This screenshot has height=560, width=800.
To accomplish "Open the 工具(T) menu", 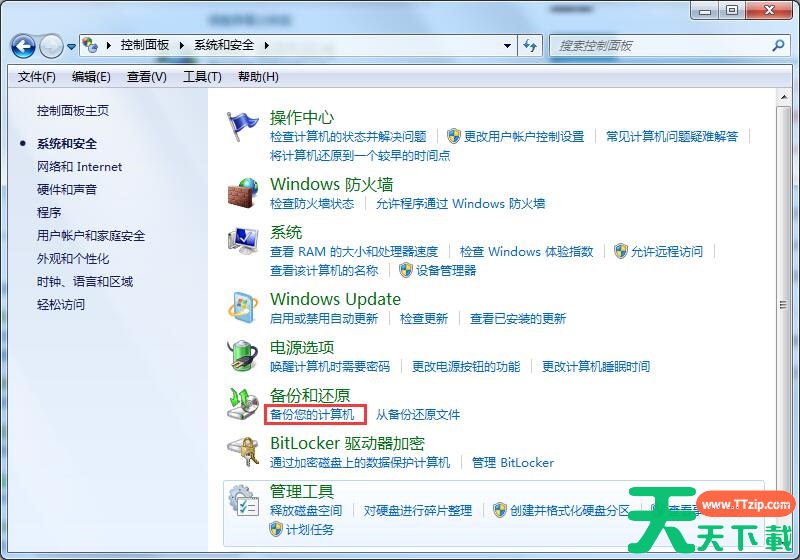I will tap(202, 77).
